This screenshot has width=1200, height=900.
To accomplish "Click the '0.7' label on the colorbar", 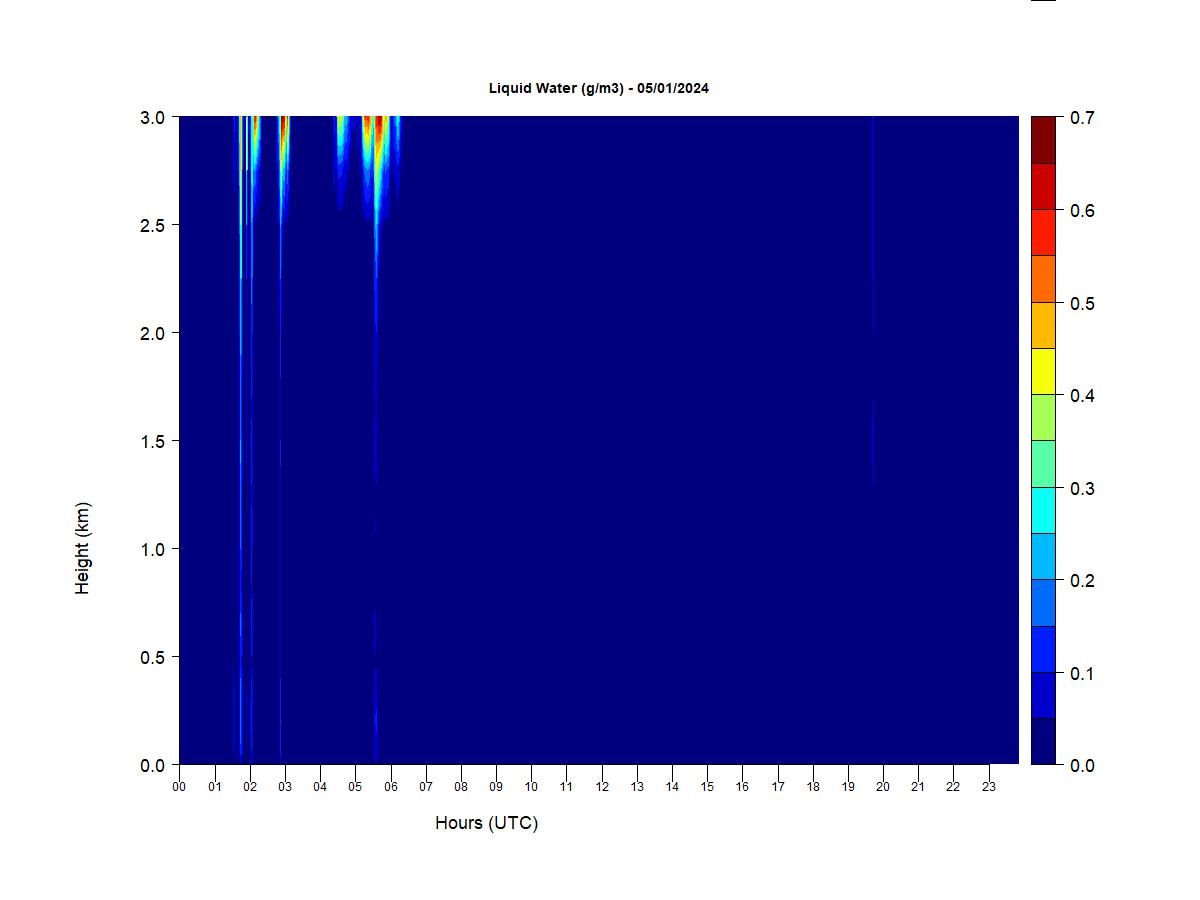I will tap(1081, 118).
